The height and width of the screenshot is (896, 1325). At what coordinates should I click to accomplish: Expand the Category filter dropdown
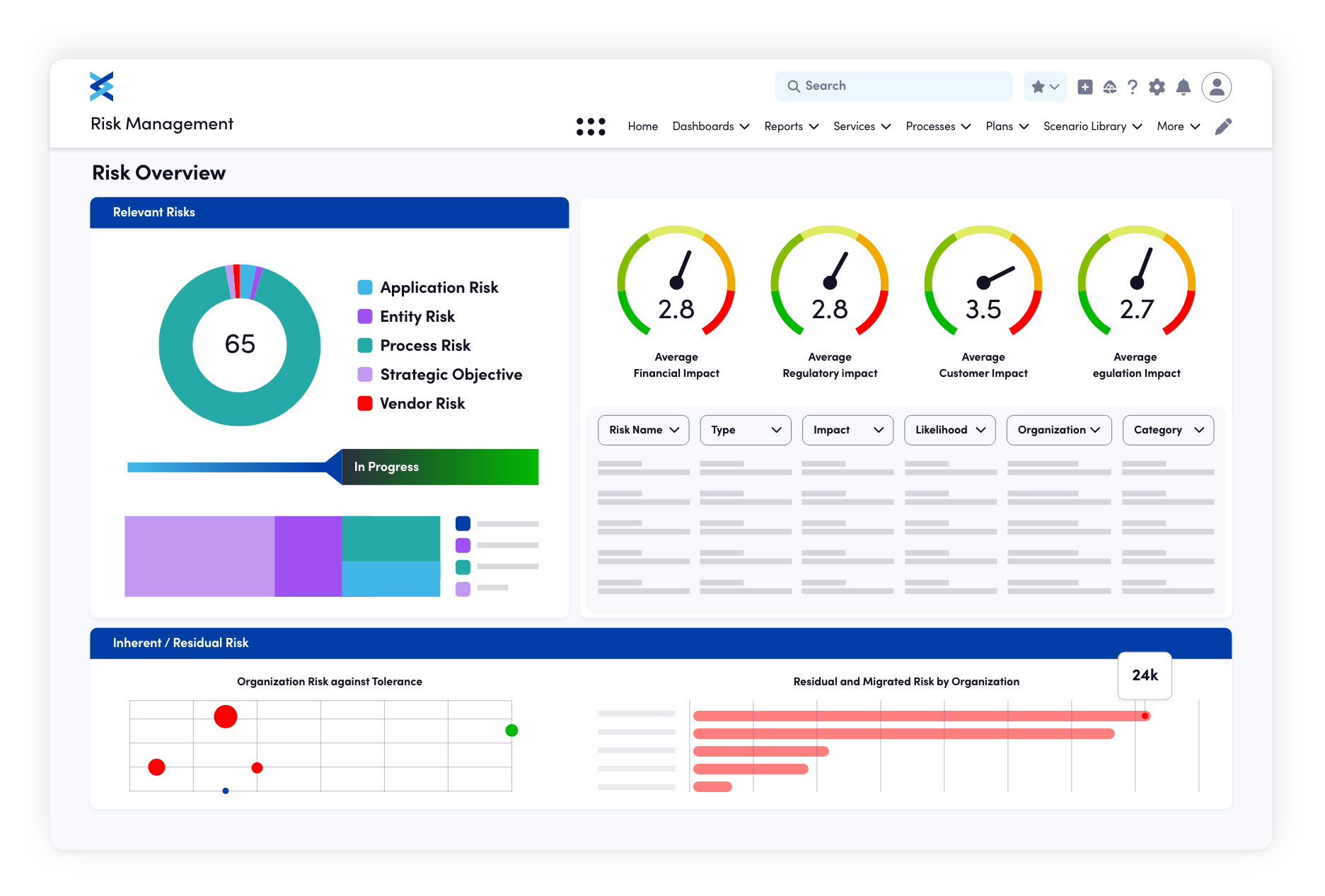pos(1168,430)
